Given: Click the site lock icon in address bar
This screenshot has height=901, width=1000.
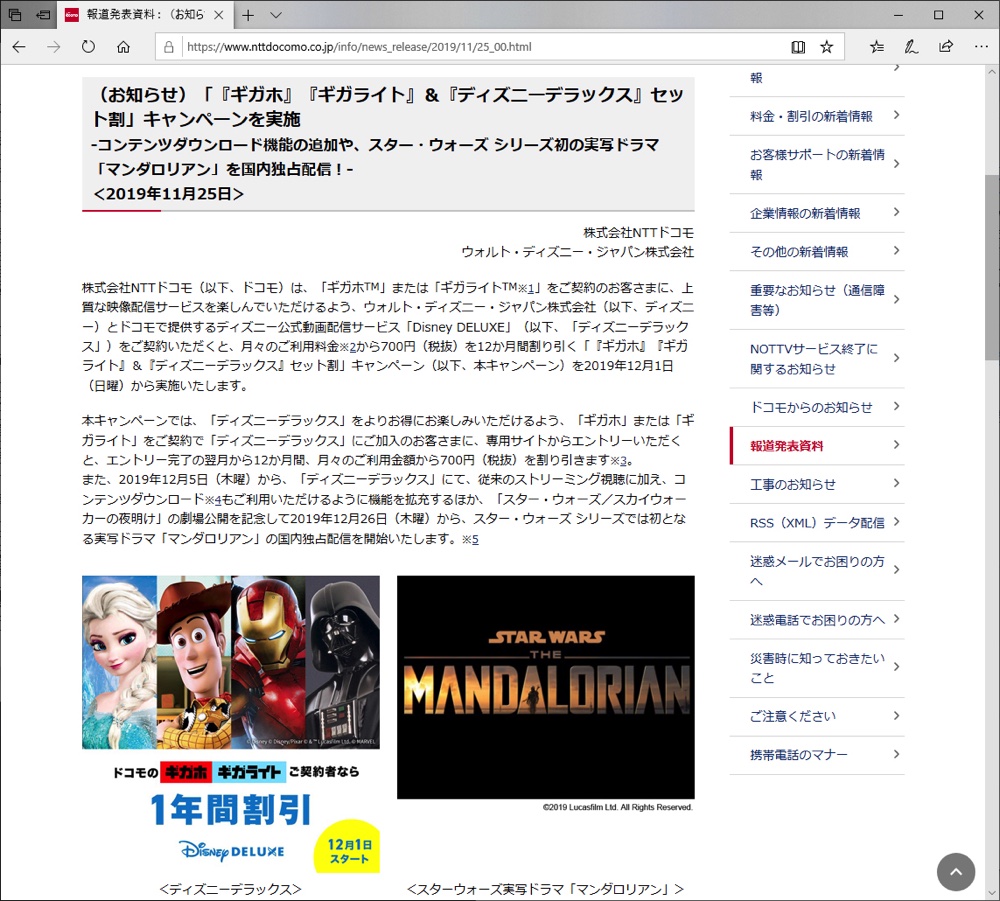Looking at the screenshot, I should point(168,47).
